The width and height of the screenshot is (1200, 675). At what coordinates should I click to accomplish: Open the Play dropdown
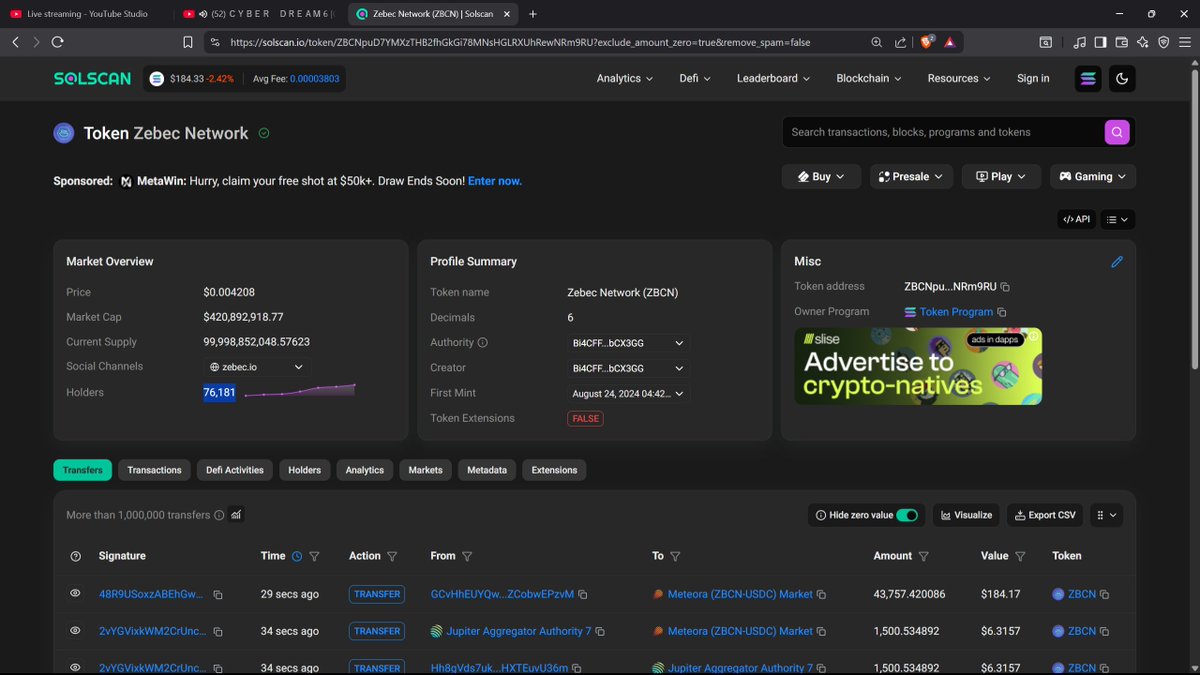(1001, 176)
